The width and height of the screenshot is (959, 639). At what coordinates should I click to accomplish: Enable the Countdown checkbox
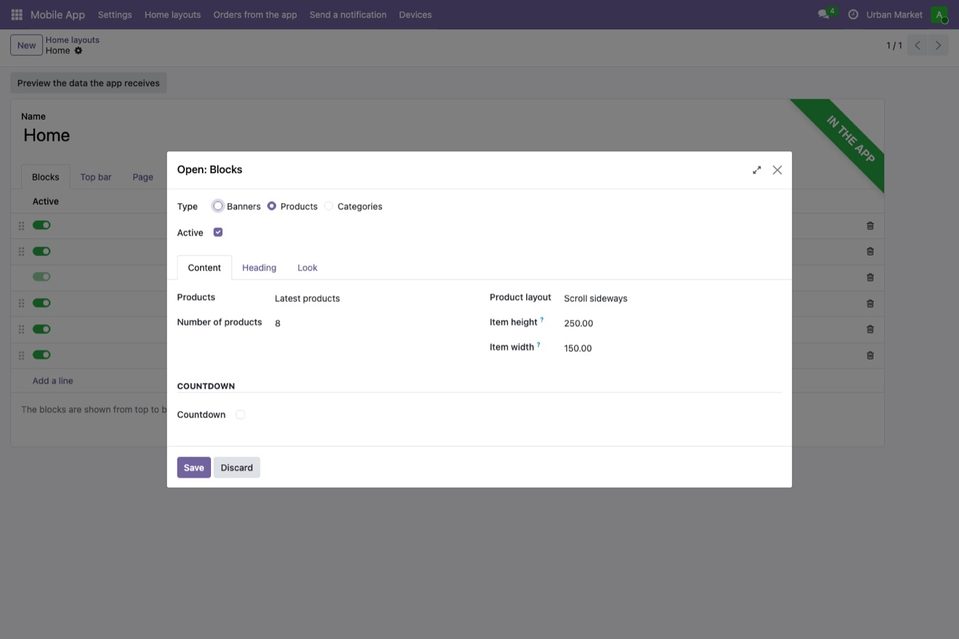[240, 415]
